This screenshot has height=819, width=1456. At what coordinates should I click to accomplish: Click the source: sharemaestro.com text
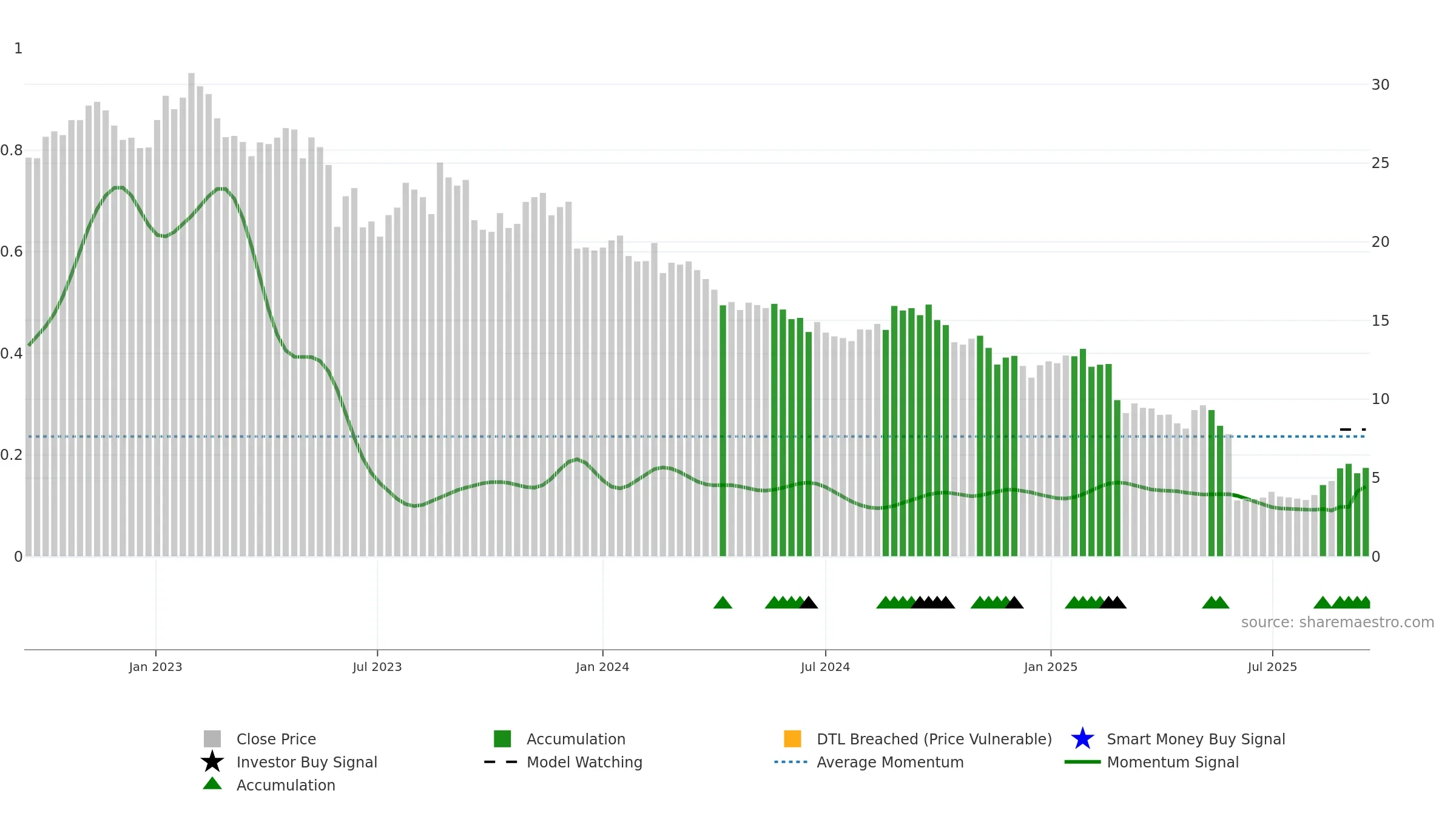tap(1338, 622)
